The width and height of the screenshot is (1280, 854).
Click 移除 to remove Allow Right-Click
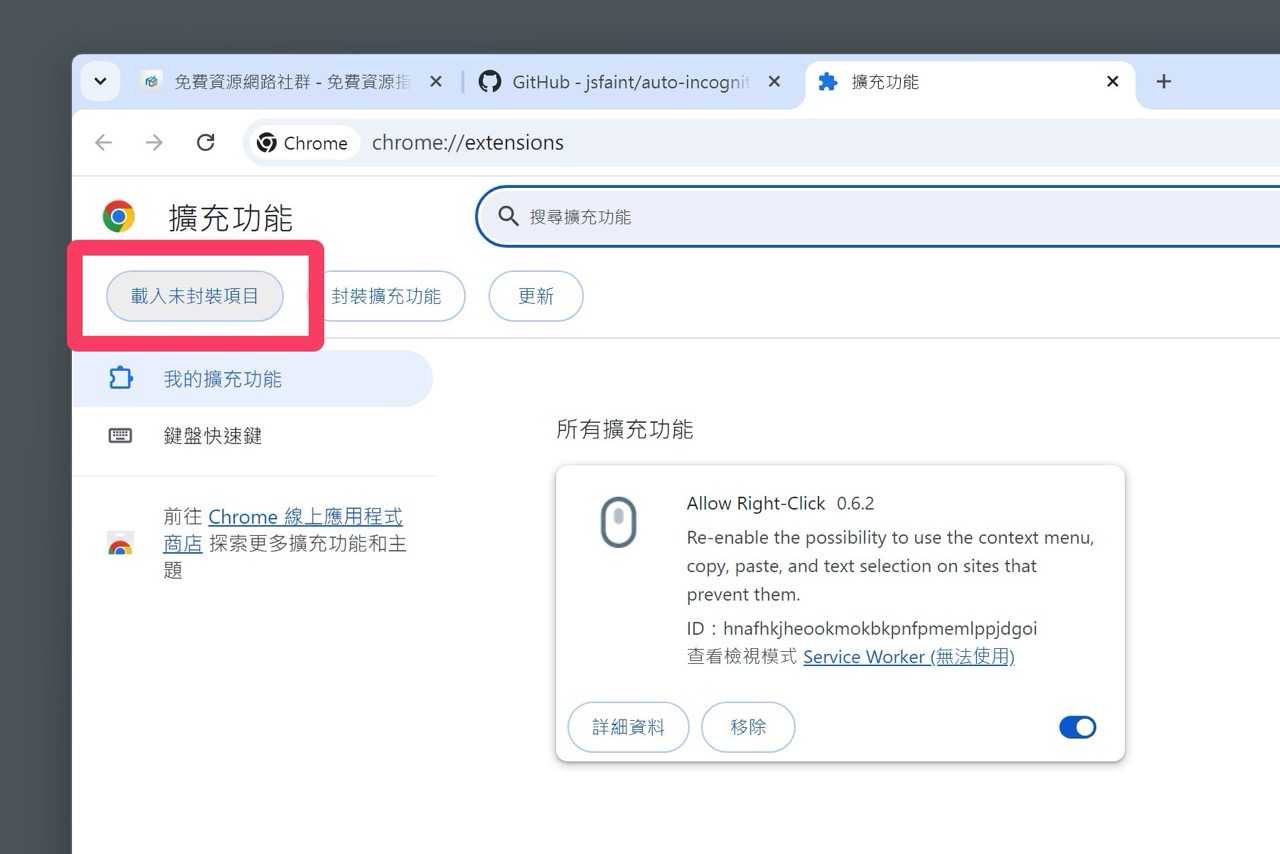click(748, 727)
